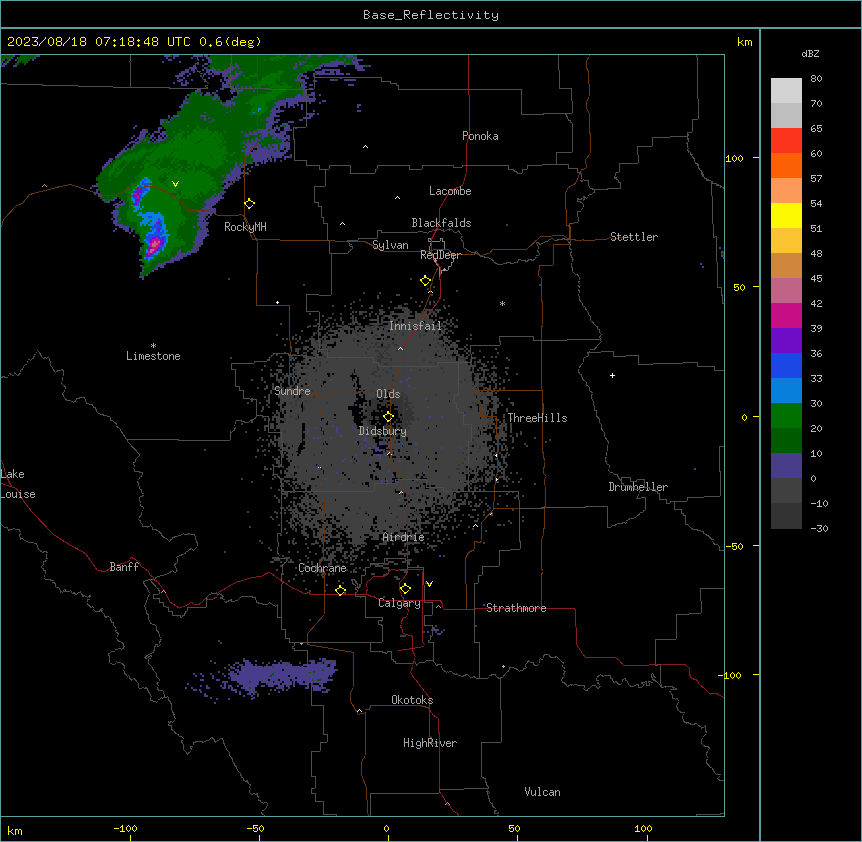Select the light gray 70-80 dBZ swatch
Screen dimensions: 862x842
tap(786, 90)
